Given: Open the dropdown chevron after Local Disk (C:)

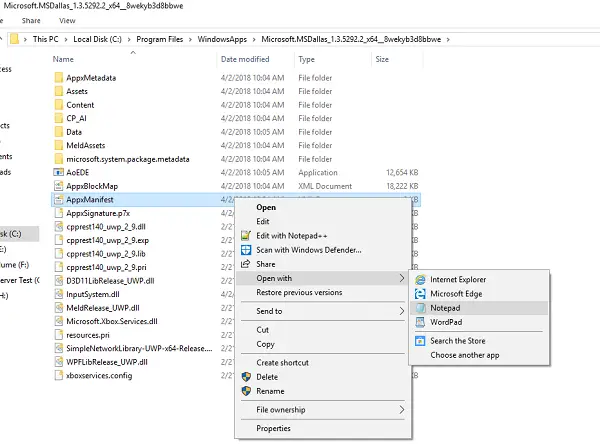Looking at the screenshot, I should tap(129, 39).
